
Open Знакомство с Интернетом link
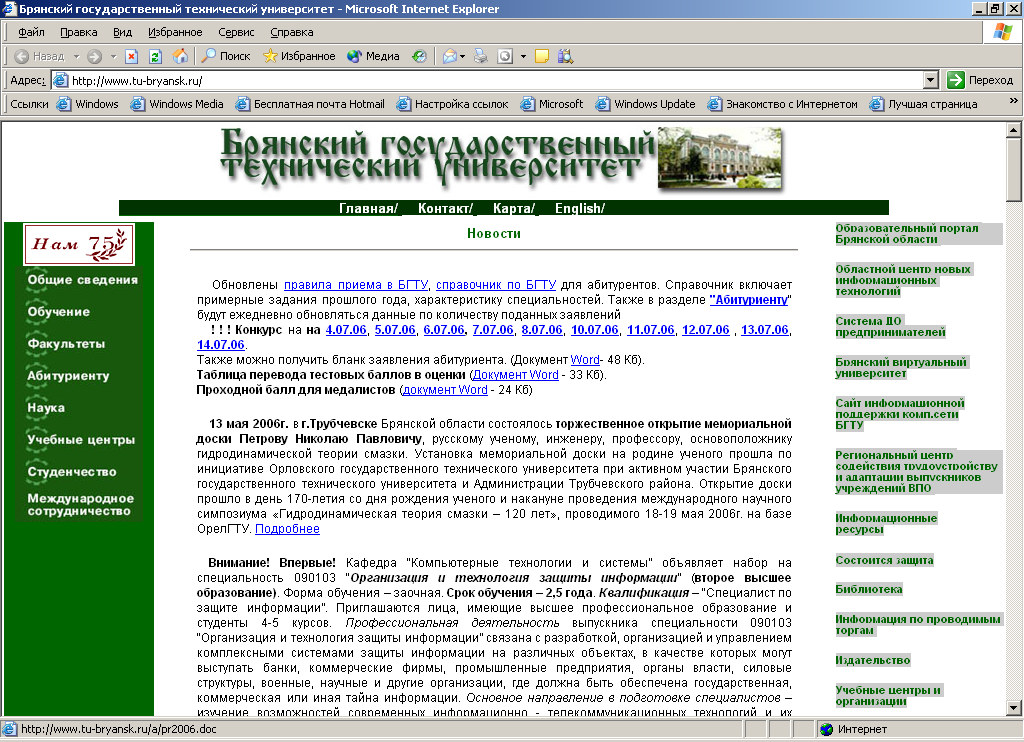(x=783, y=104)
